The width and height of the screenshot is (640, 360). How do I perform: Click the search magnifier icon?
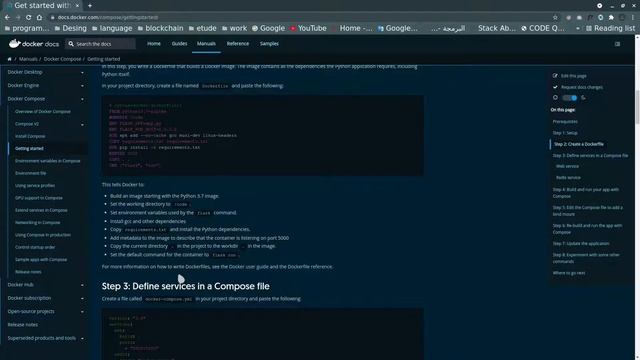tap(71, 44)
